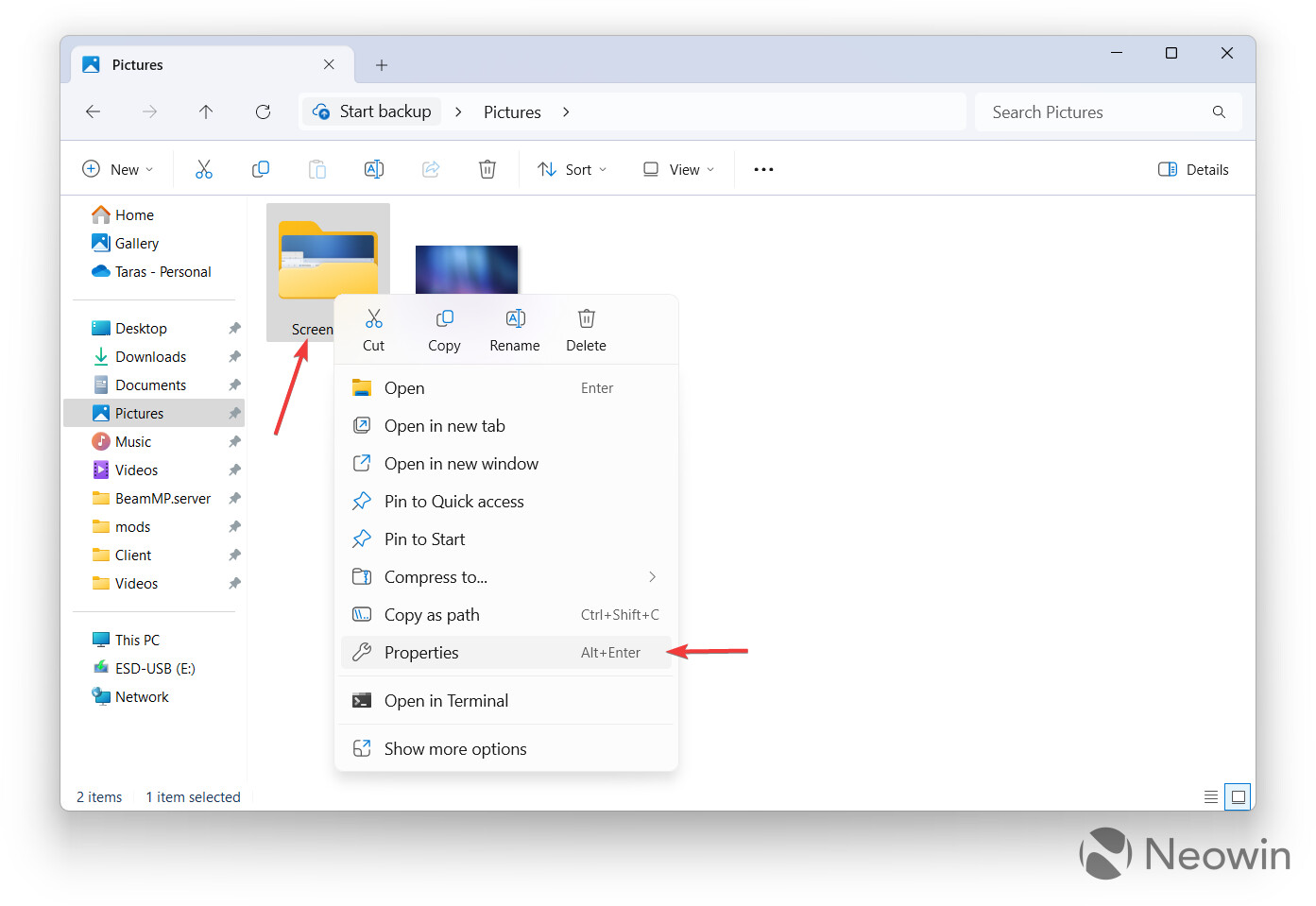The height and width of the screenshot is (906, 1316).
Task: Expand the chevron after Start backup
Action: 458,111
